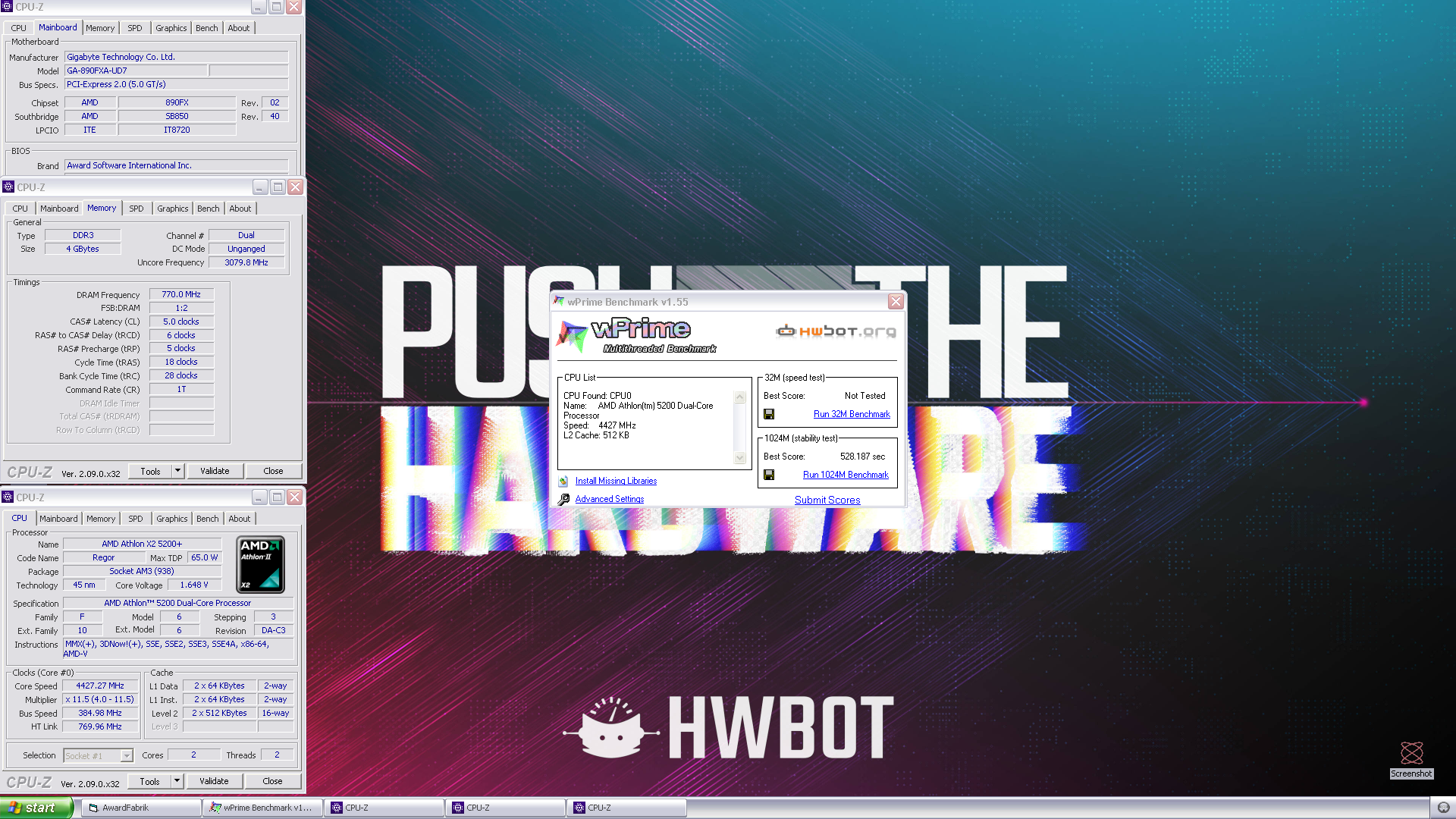
Task: Click the GA-890FXA-UD7 model field
Action: coord(136,71)
